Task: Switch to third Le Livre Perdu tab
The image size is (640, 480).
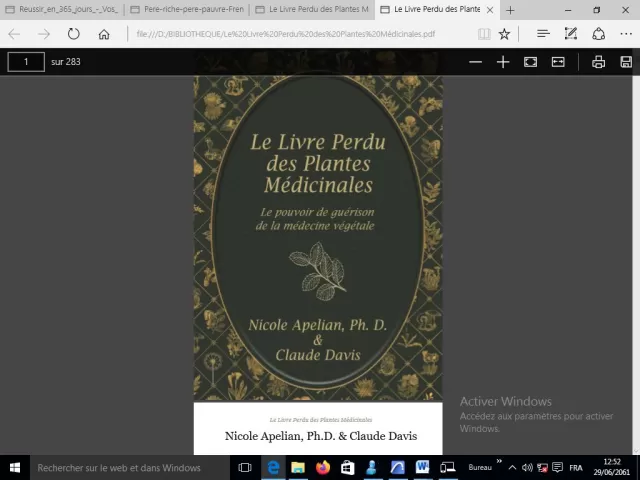Action: [x=312, y=9]
